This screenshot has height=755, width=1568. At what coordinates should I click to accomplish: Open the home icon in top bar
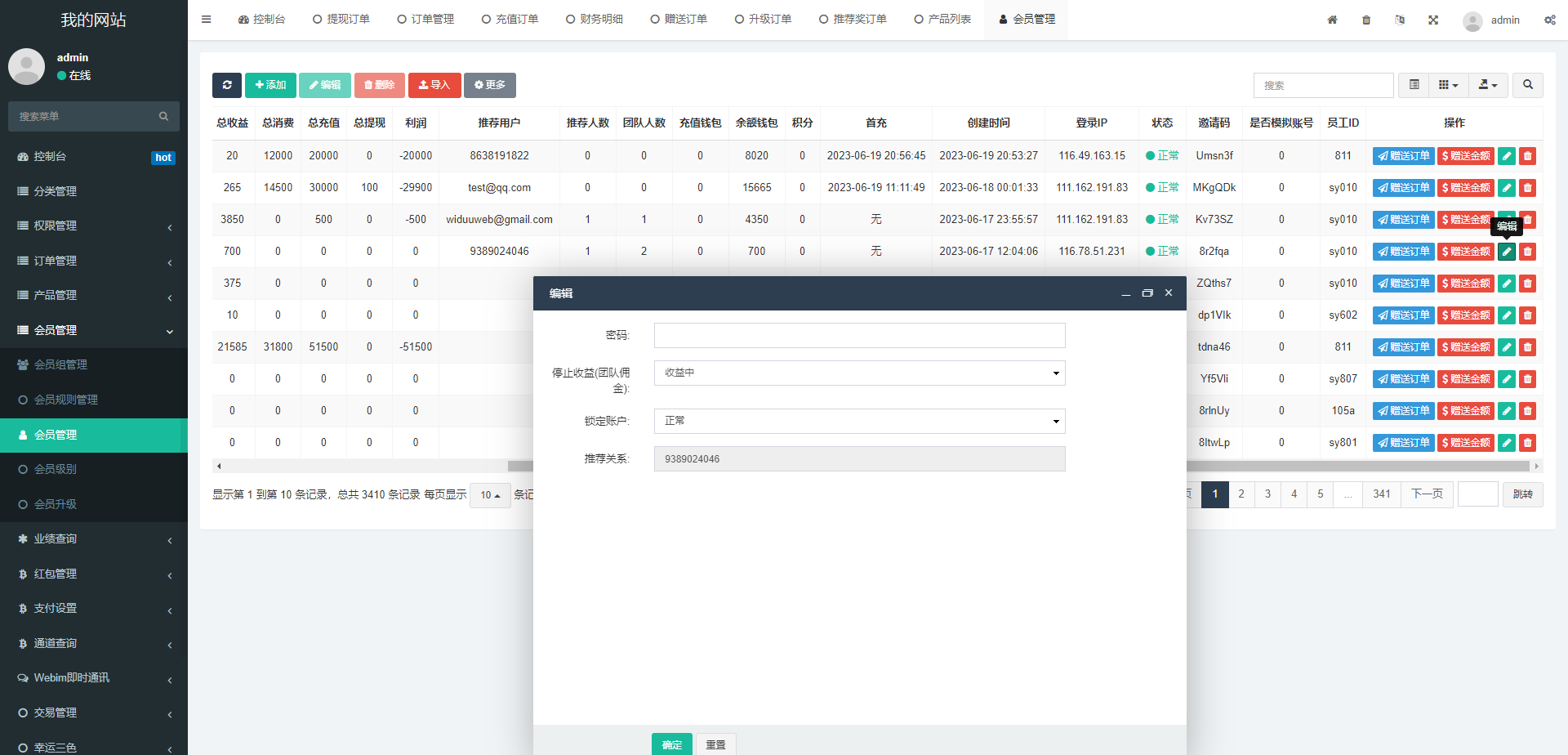click(x=1332, y=20)
